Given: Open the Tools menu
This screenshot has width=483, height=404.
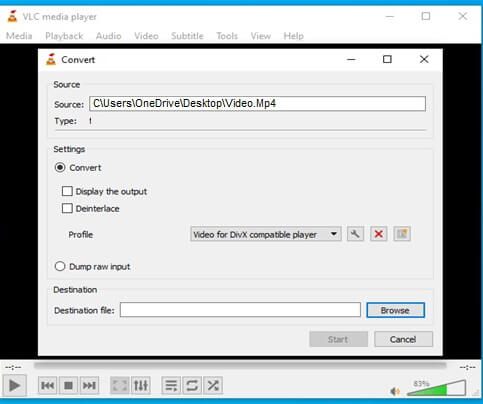Looking at the screenshot, I should pyautogui.click(x=227, y=36).
